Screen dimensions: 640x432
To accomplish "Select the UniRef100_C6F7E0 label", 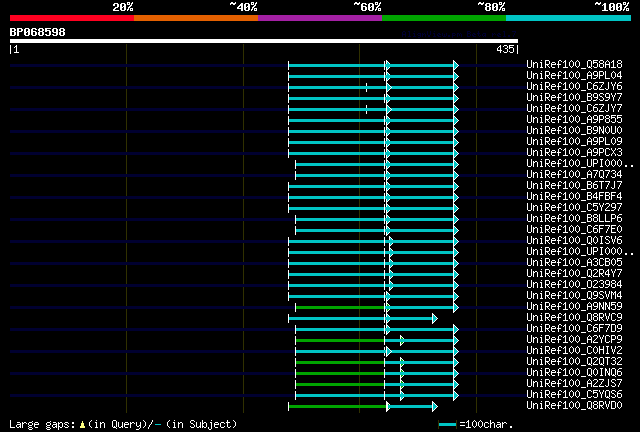I will pyautogui.click(x=574, y=230).
